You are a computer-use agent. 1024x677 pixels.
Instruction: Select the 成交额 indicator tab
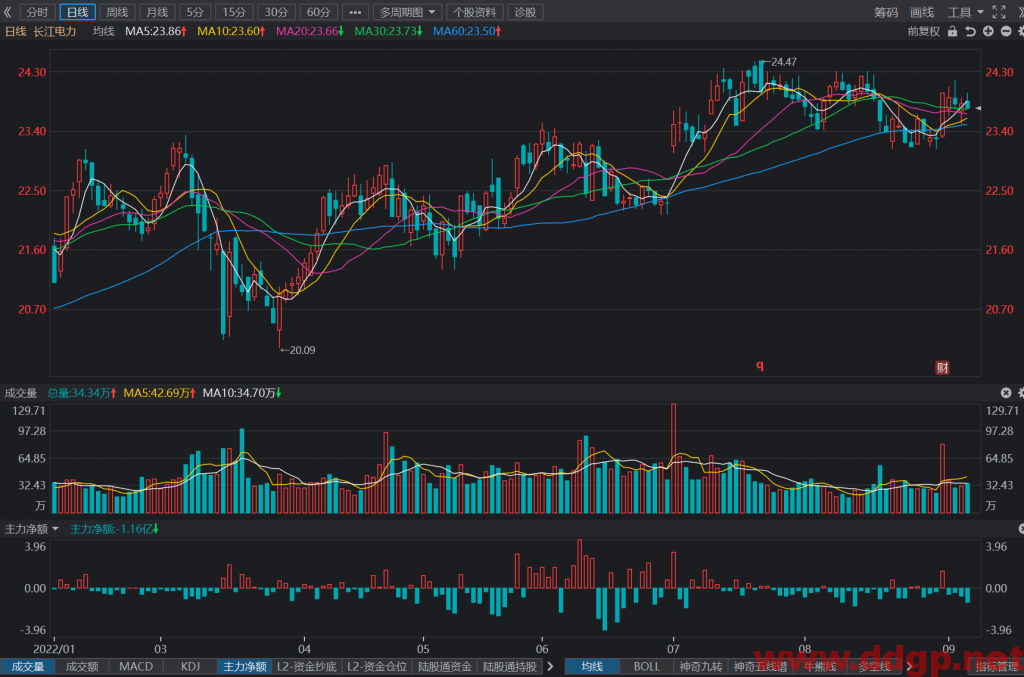coord(82,667)
